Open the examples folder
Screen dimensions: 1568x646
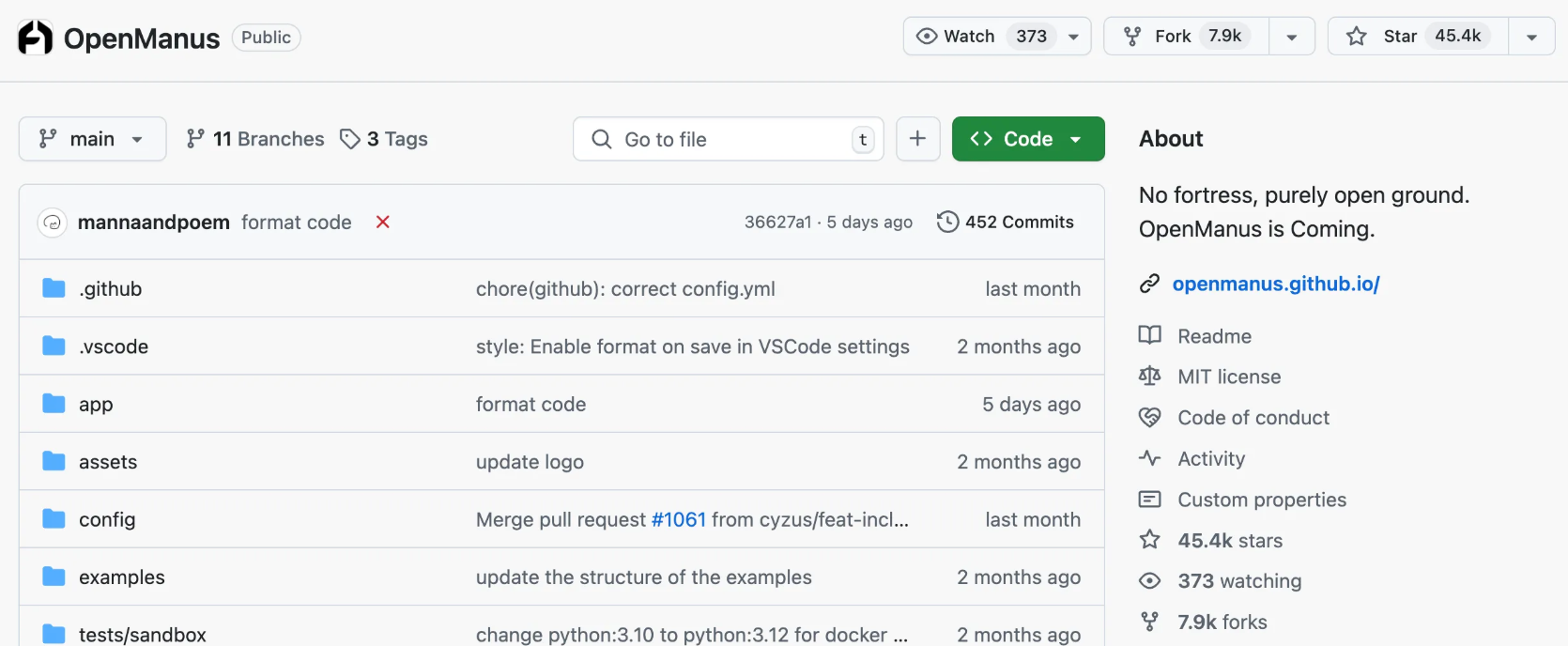122,577
